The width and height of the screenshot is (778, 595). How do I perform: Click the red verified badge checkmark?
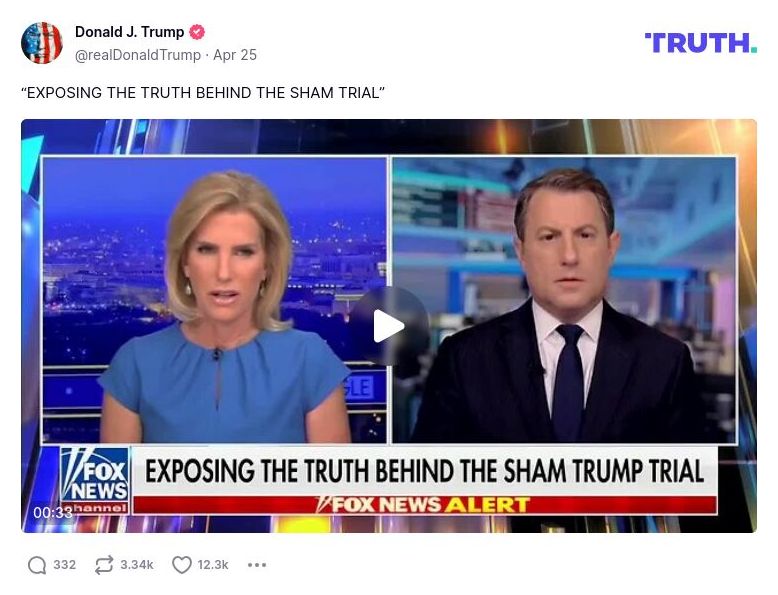pyautogui.click(x=197, y=32)
